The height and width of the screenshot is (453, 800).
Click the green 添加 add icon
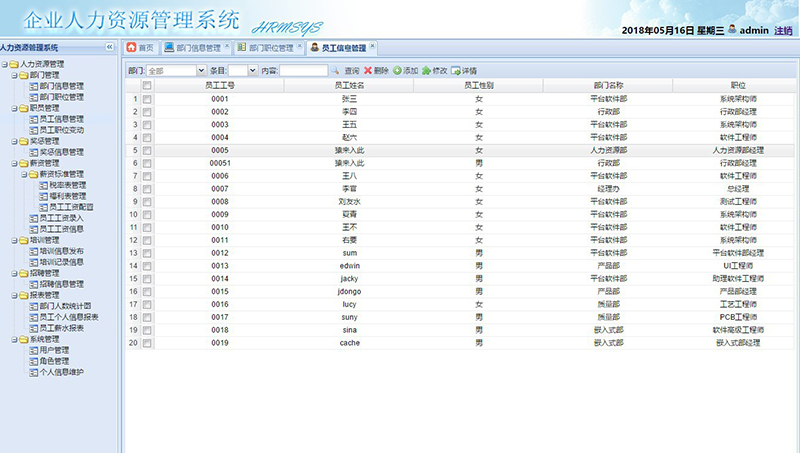coord(397,71)
